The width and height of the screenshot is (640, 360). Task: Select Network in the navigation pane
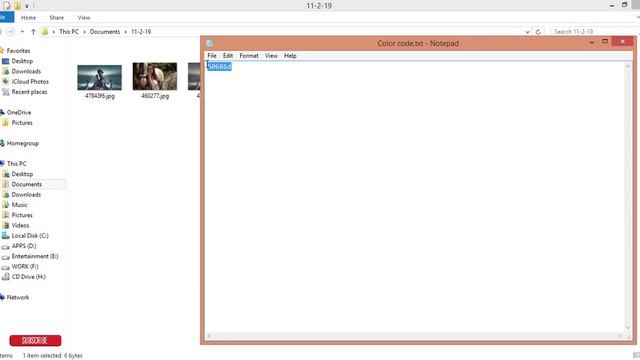pyautogui.click(x=18, y=297)
